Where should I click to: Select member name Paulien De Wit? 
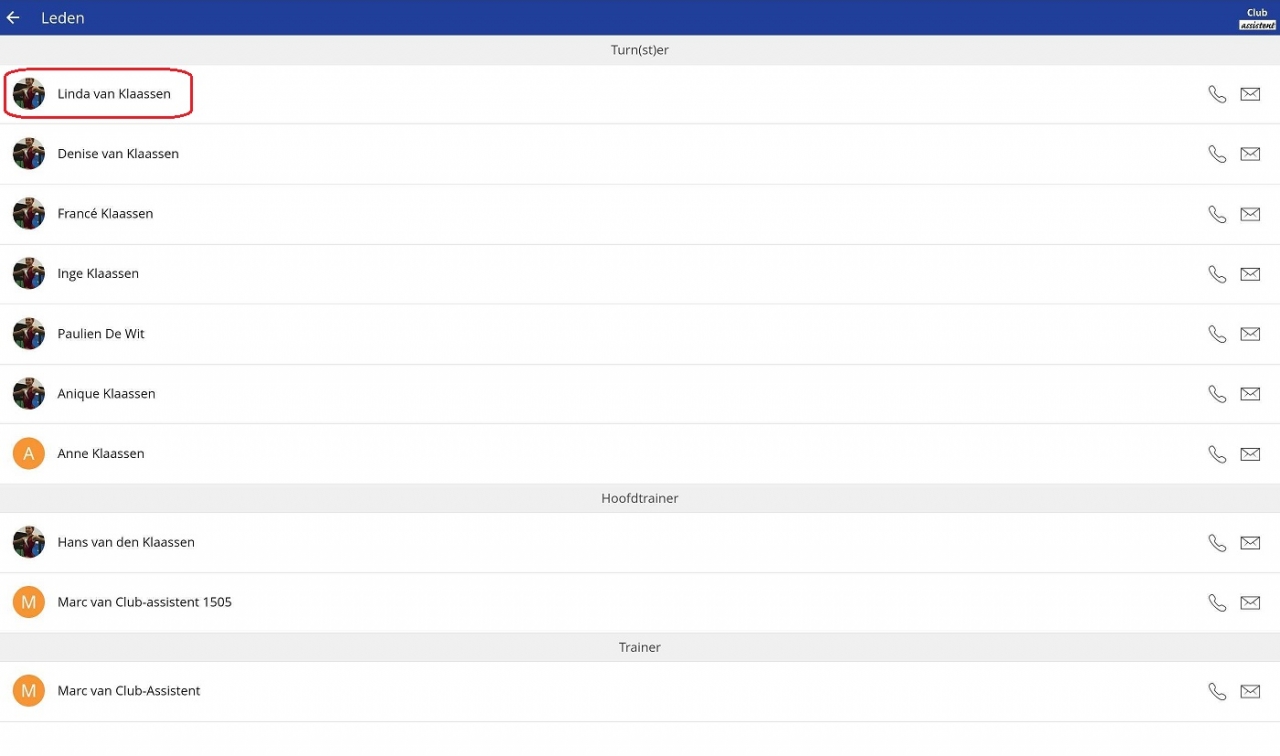tap(101, 334)
